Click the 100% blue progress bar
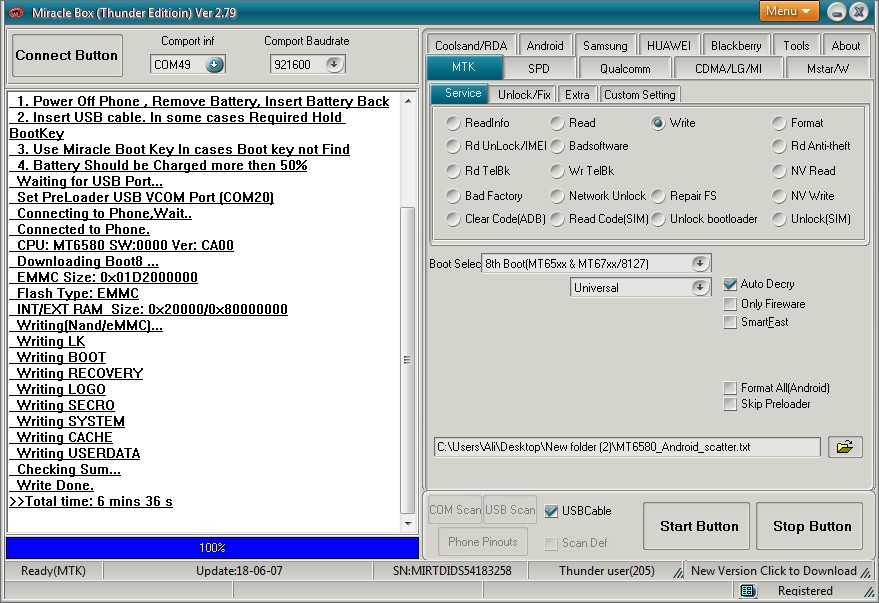The height and width of the screenshot is (603, 879). (212, 548)
